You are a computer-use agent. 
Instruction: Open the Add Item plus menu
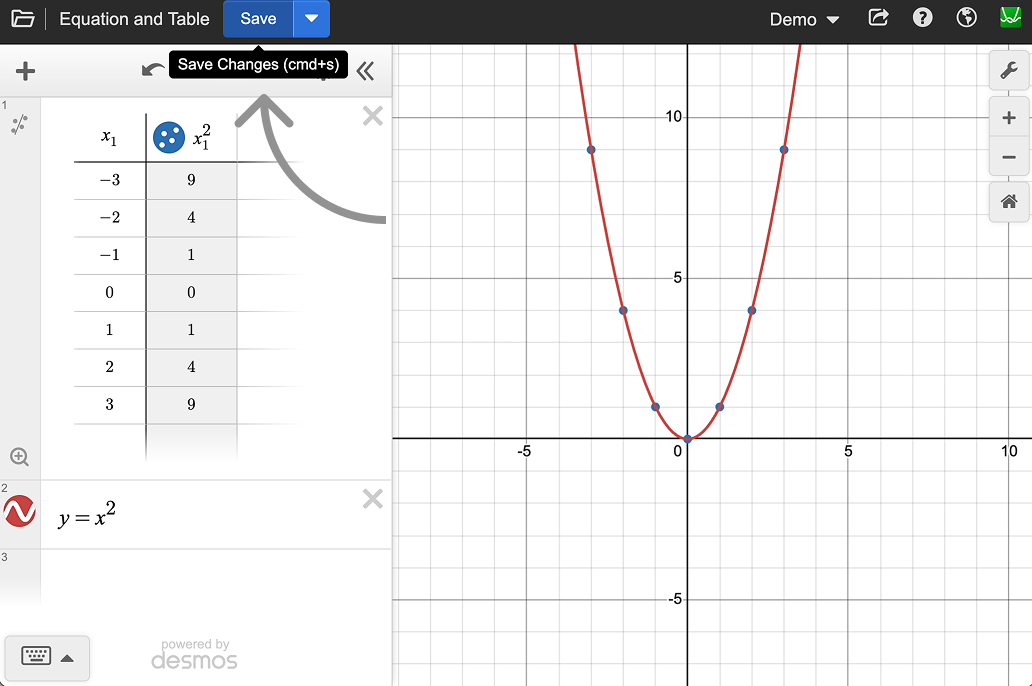point(26,70)
